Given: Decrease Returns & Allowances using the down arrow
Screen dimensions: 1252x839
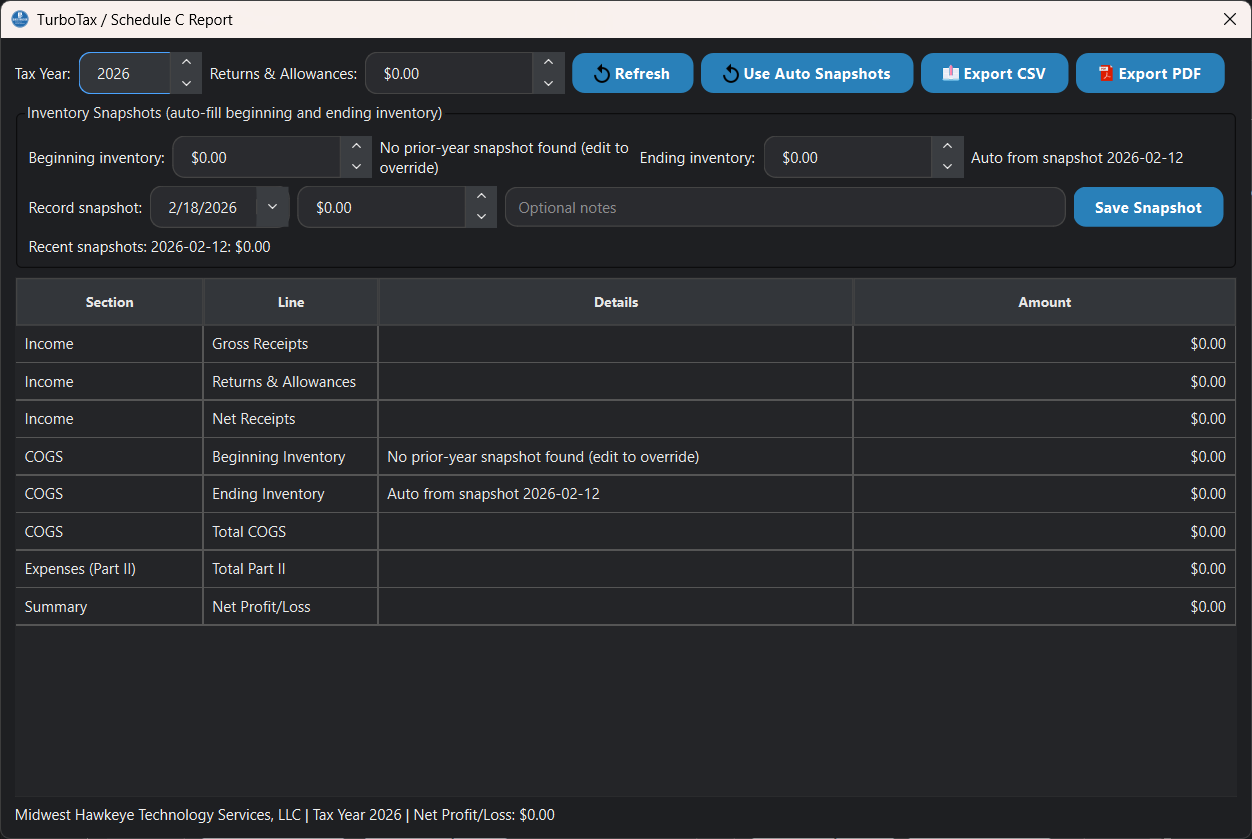Looking at the screenshot, I should (x=548, y=82).
